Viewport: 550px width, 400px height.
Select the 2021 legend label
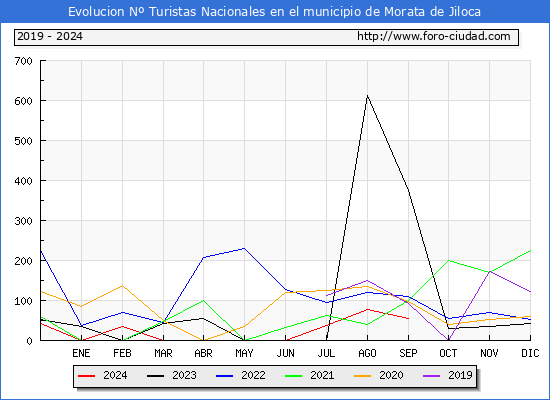tap(322, 375)
